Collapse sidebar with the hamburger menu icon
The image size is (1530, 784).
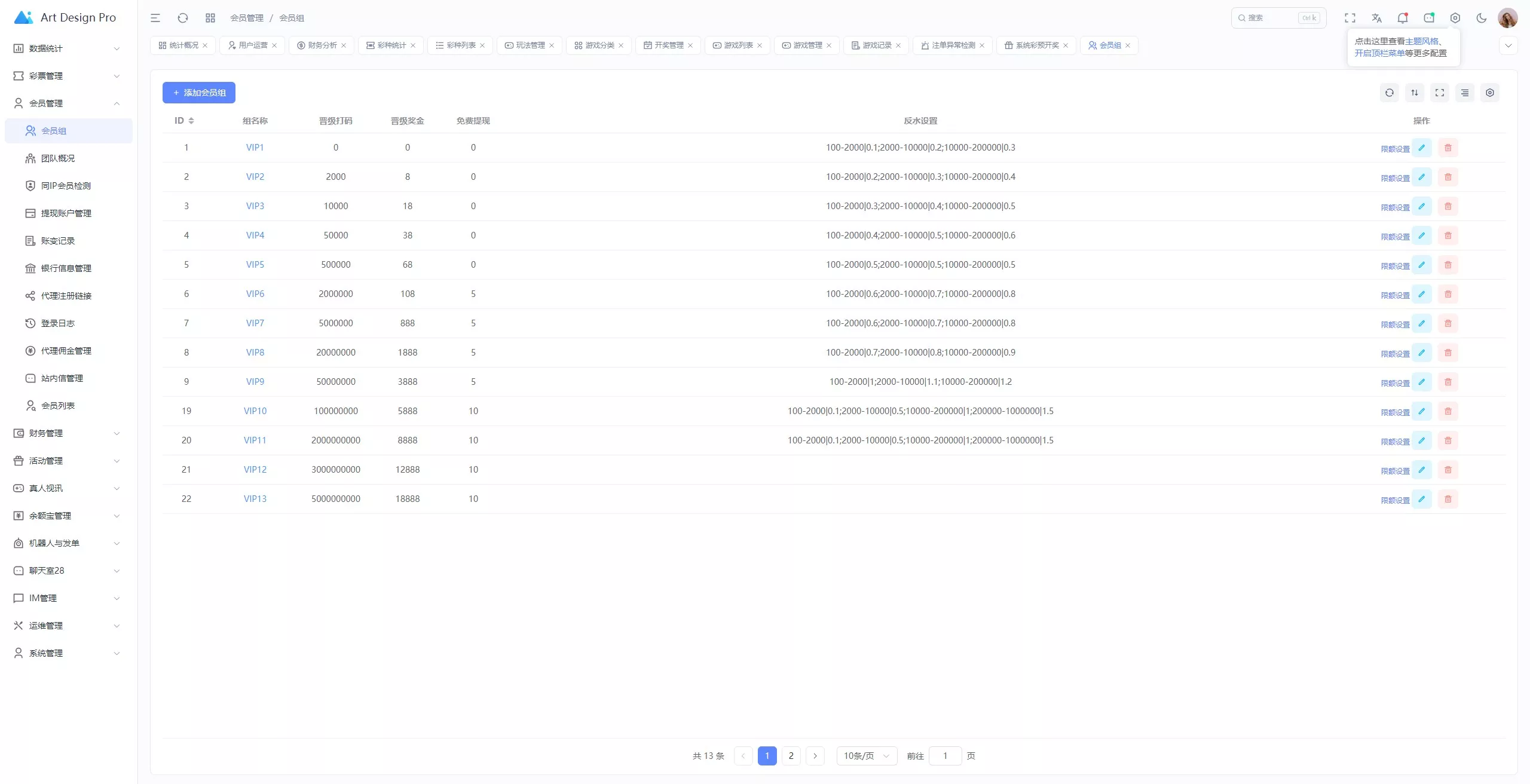(155, 18)
